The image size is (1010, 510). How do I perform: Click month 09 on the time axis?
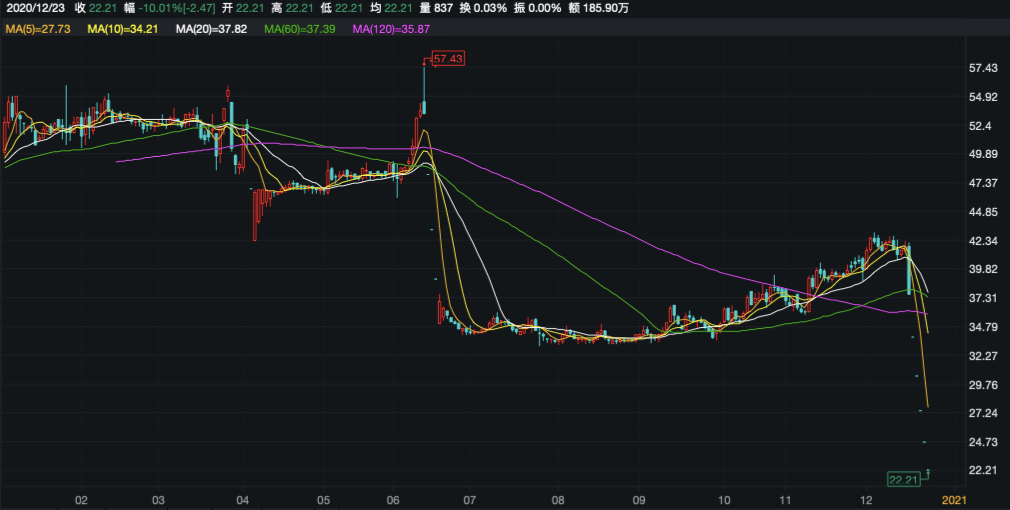(x=639, y=499)
